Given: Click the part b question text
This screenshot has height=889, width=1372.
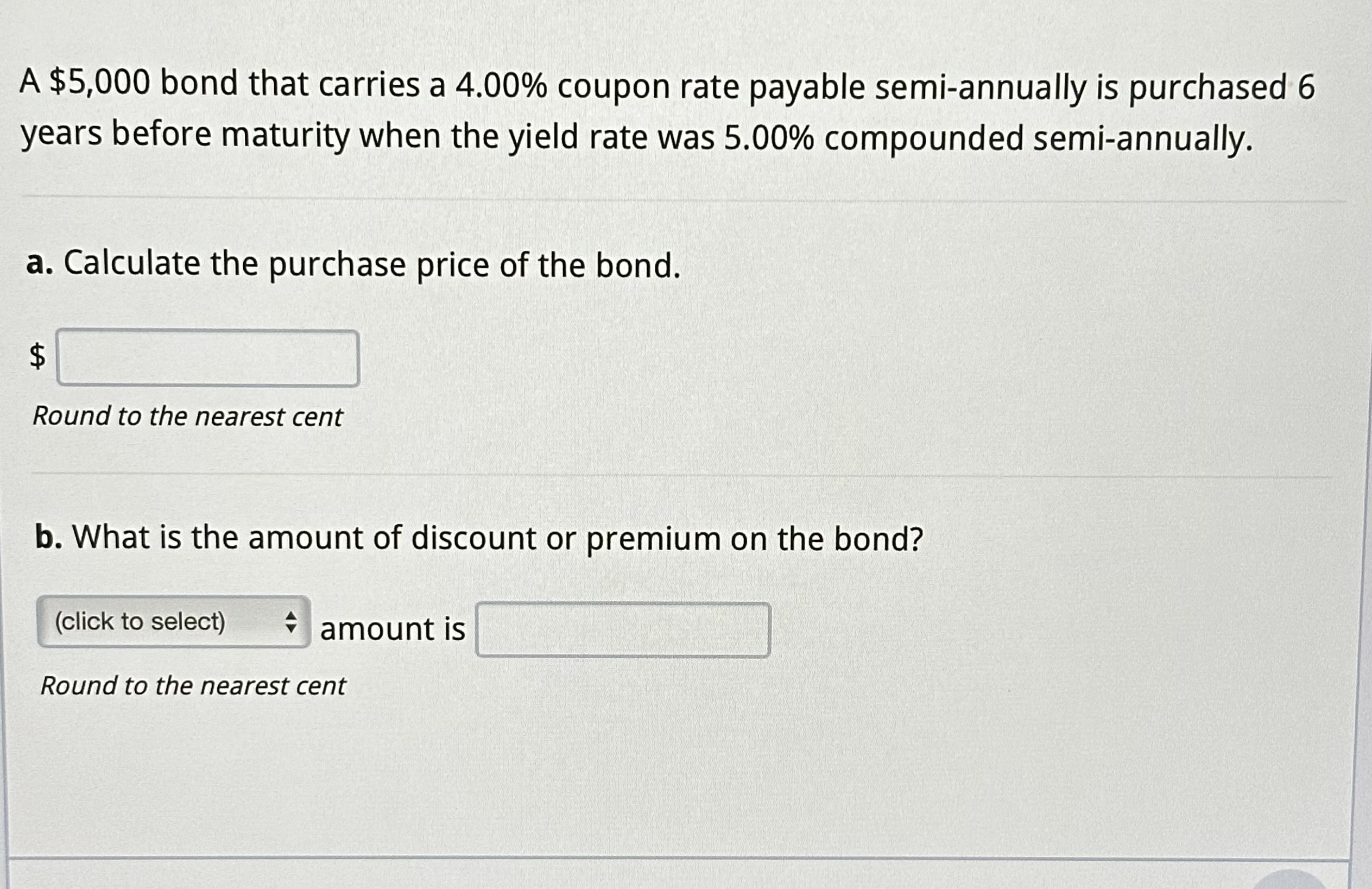Looking at the screenshot, I should click(478, 537).
